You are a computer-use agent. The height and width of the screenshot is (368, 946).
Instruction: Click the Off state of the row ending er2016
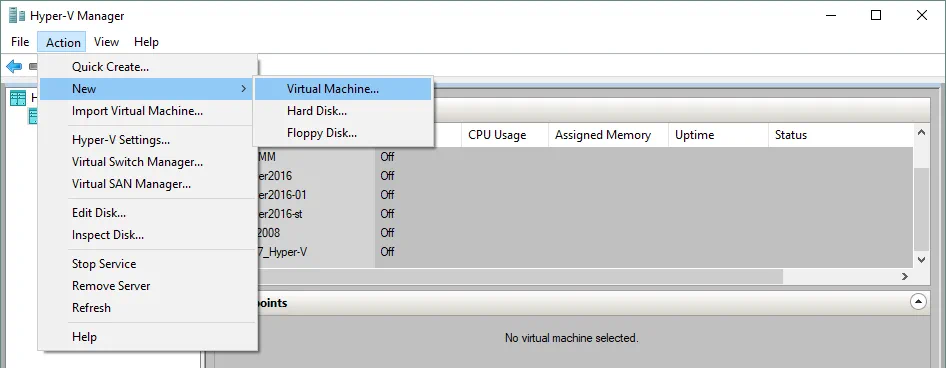point(387,176)
